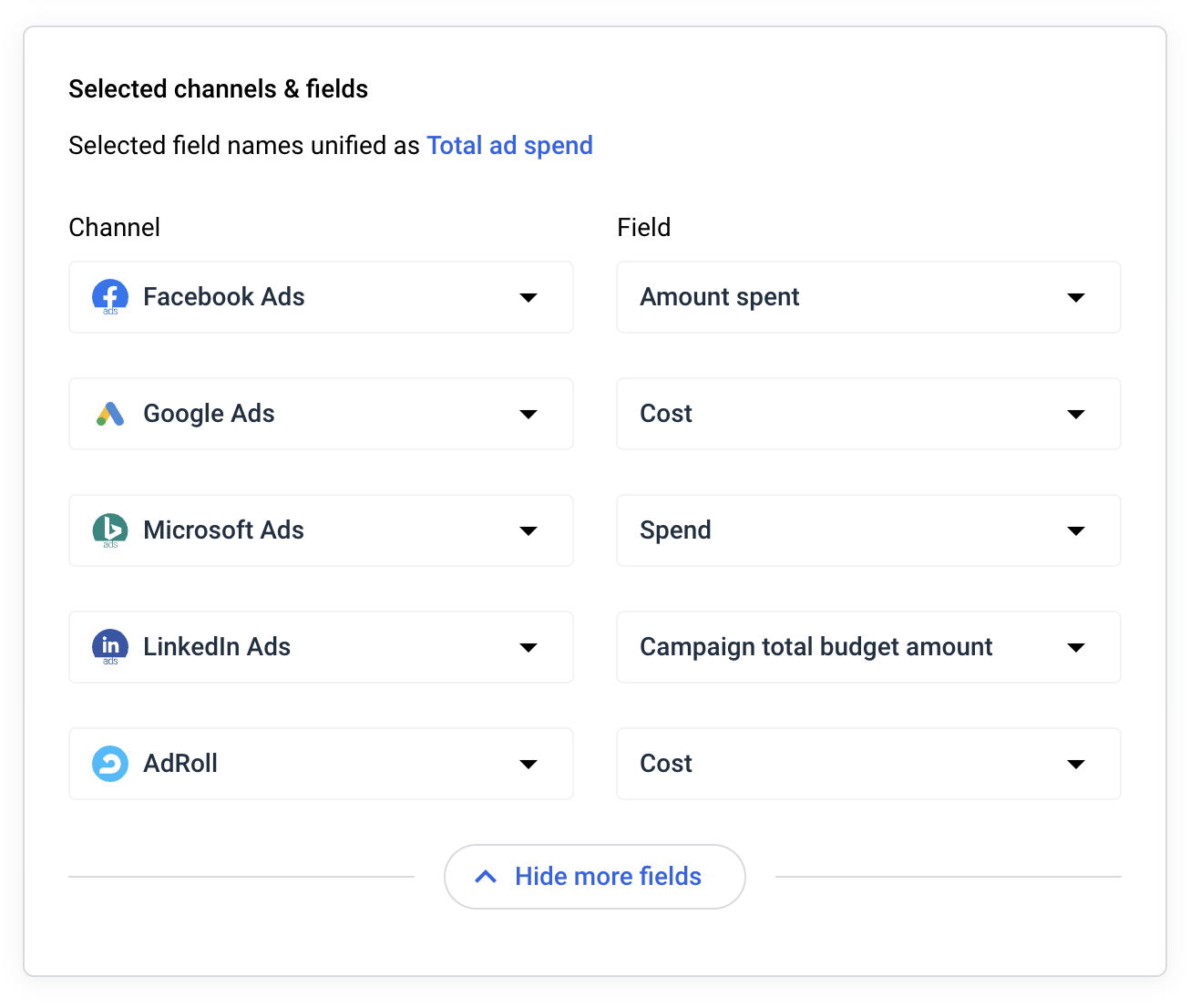The height and width of the screenshot is (1008, 1190).
Task: Click the Selected channels & fields heading
Action: (218, 88)
